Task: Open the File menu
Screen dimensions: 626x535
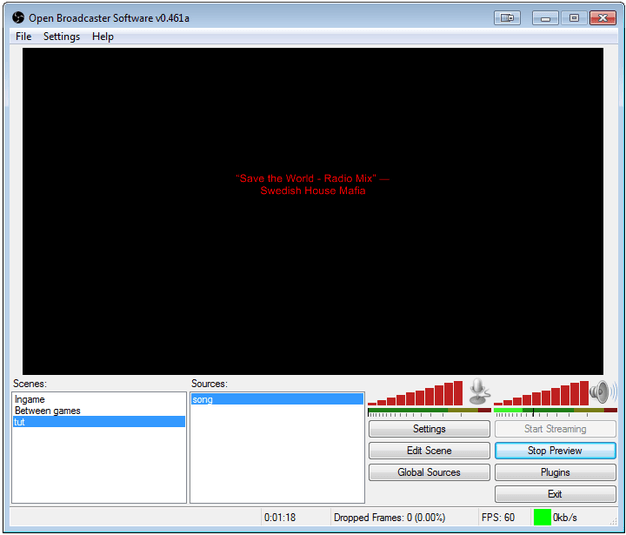Action: [x=23, y=36]
